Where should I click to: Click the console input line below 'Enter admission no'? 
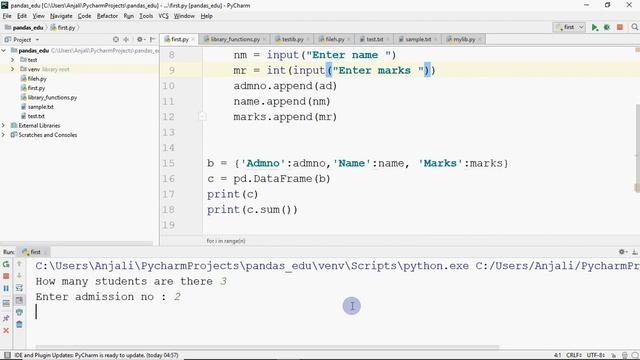333,312
